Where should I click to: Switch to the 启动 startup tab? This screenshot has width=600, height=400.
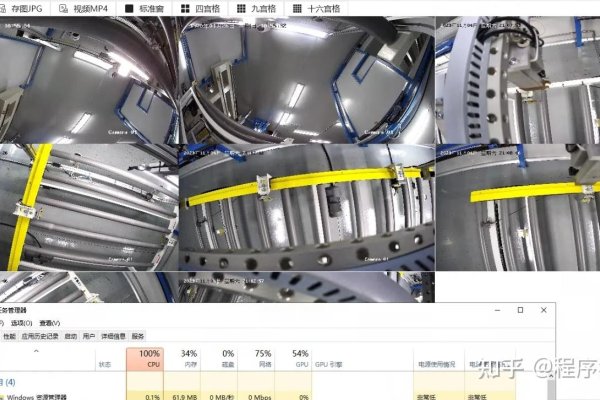click(x=70, y=336)
